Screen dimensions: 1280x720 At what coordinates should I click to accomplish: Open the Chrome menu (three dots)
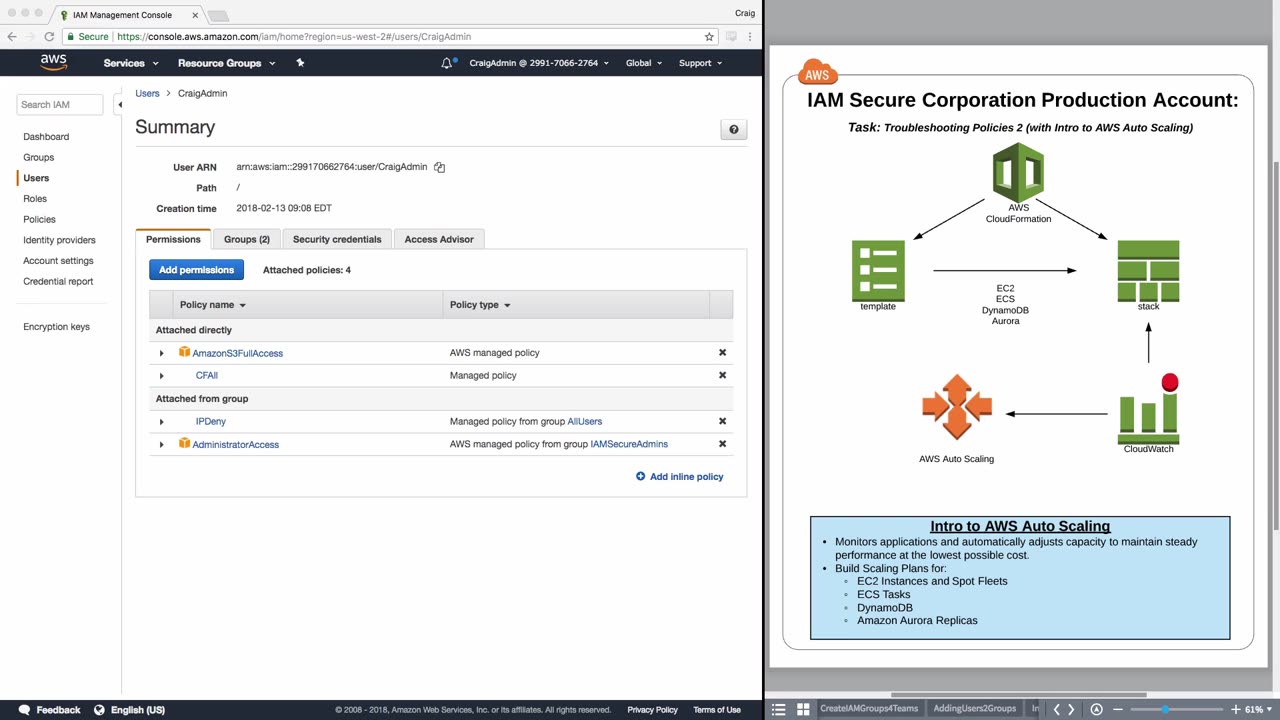pos(751,37)
